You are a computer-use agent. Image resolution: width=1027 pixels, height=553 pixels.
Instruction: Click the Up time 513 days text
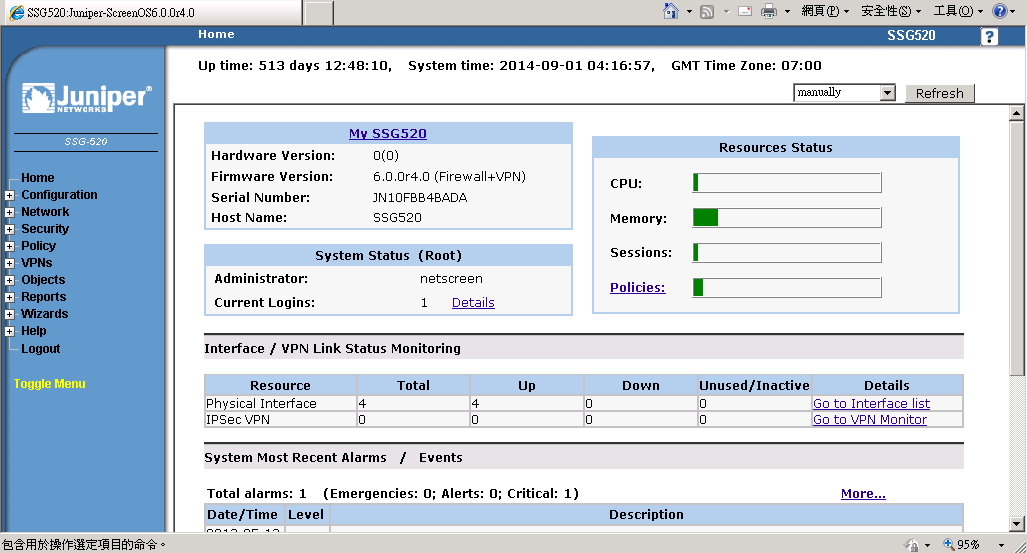click(295, 66)
